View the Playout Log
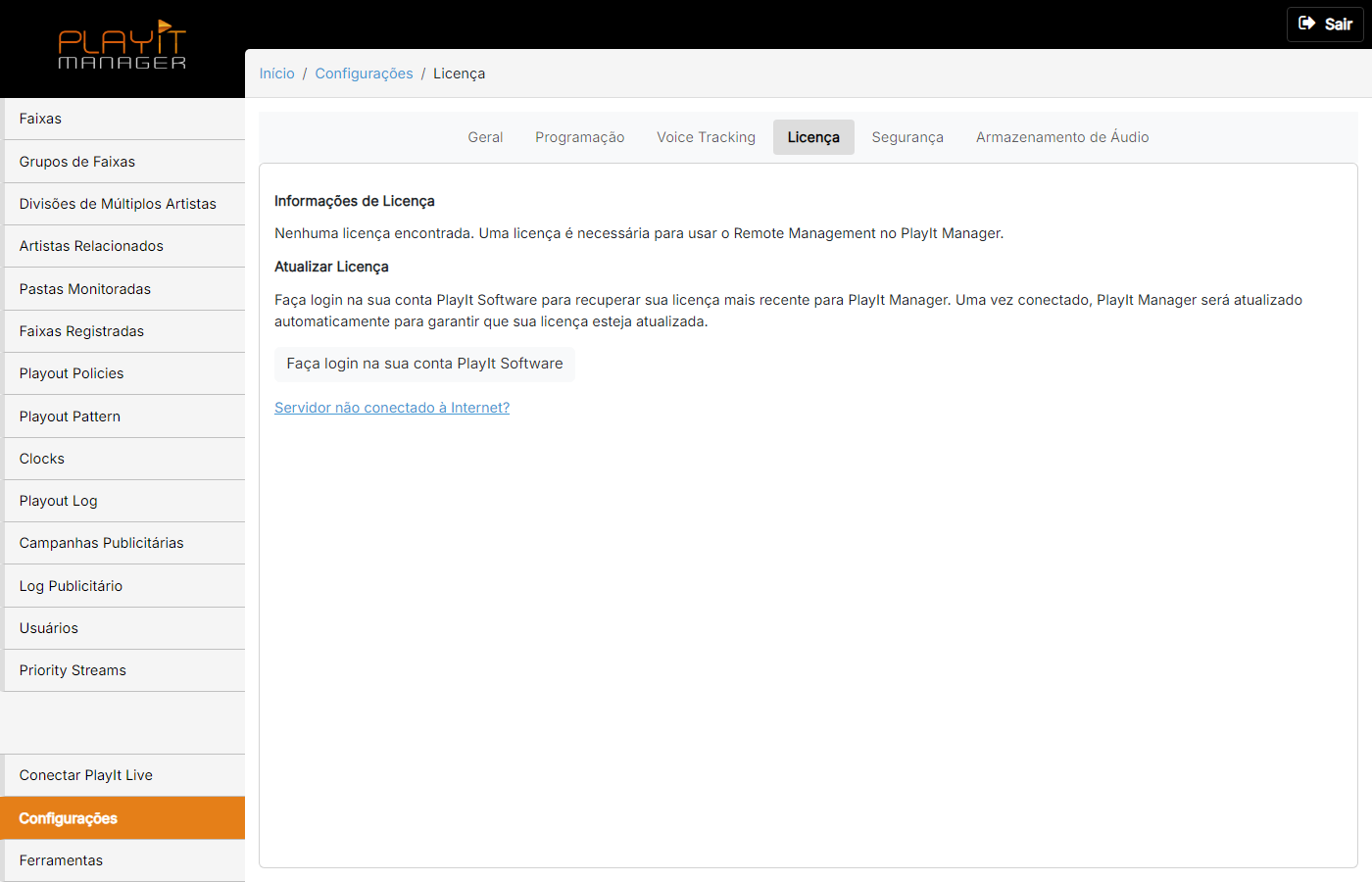This screenshot has height=882, width=1372. click(x=124, y=501)
